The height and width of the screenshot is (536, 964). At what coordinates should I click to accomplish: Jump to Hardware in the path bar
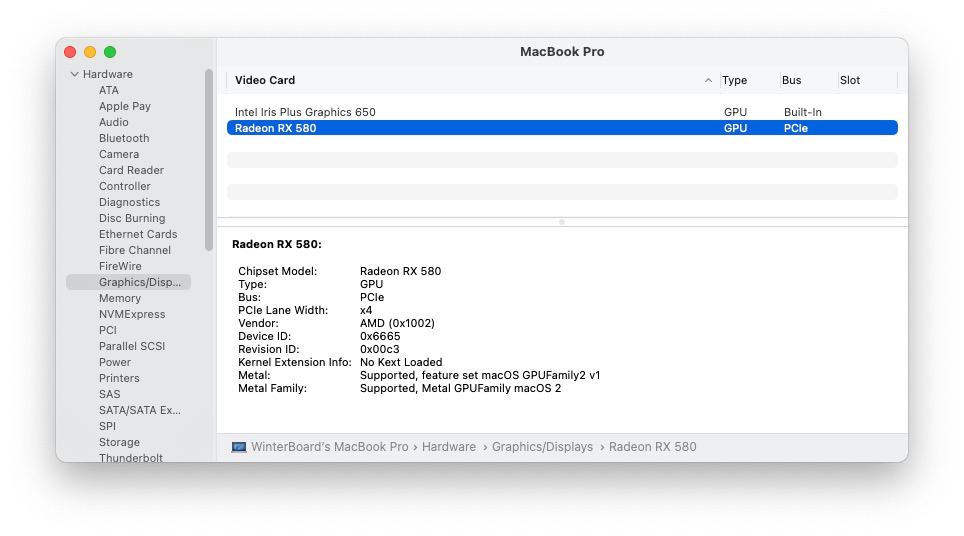click(449, 447)
